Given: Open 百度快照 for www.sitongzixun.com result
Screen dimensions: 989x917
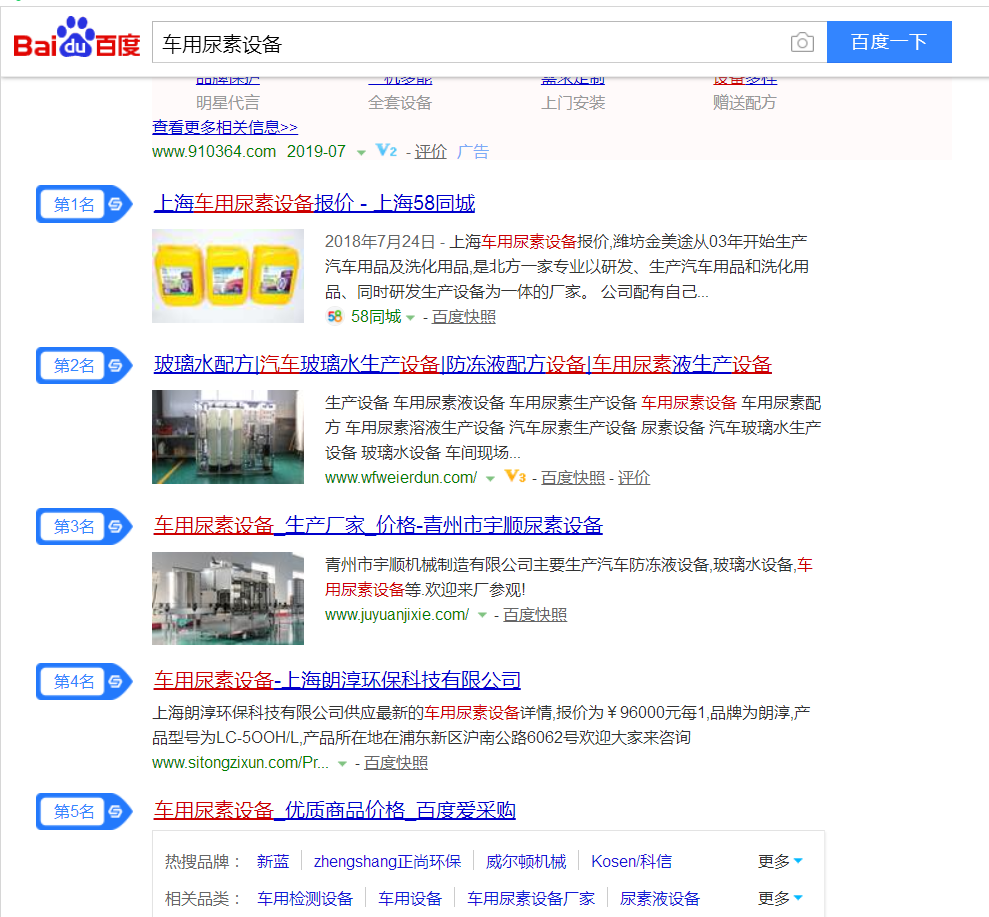Looking at the screenshot, I should point(395,762).
